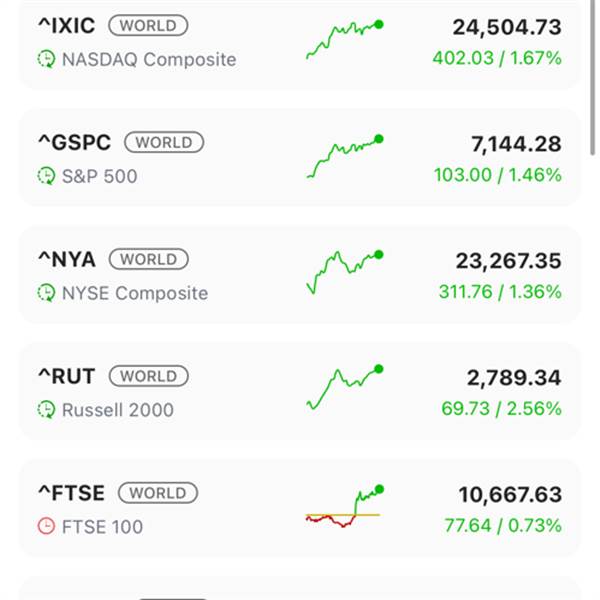Click the NASDAQ change 402.03 / 1.67%
Screen dimensions: 600x600
click(x=497, y=58)
